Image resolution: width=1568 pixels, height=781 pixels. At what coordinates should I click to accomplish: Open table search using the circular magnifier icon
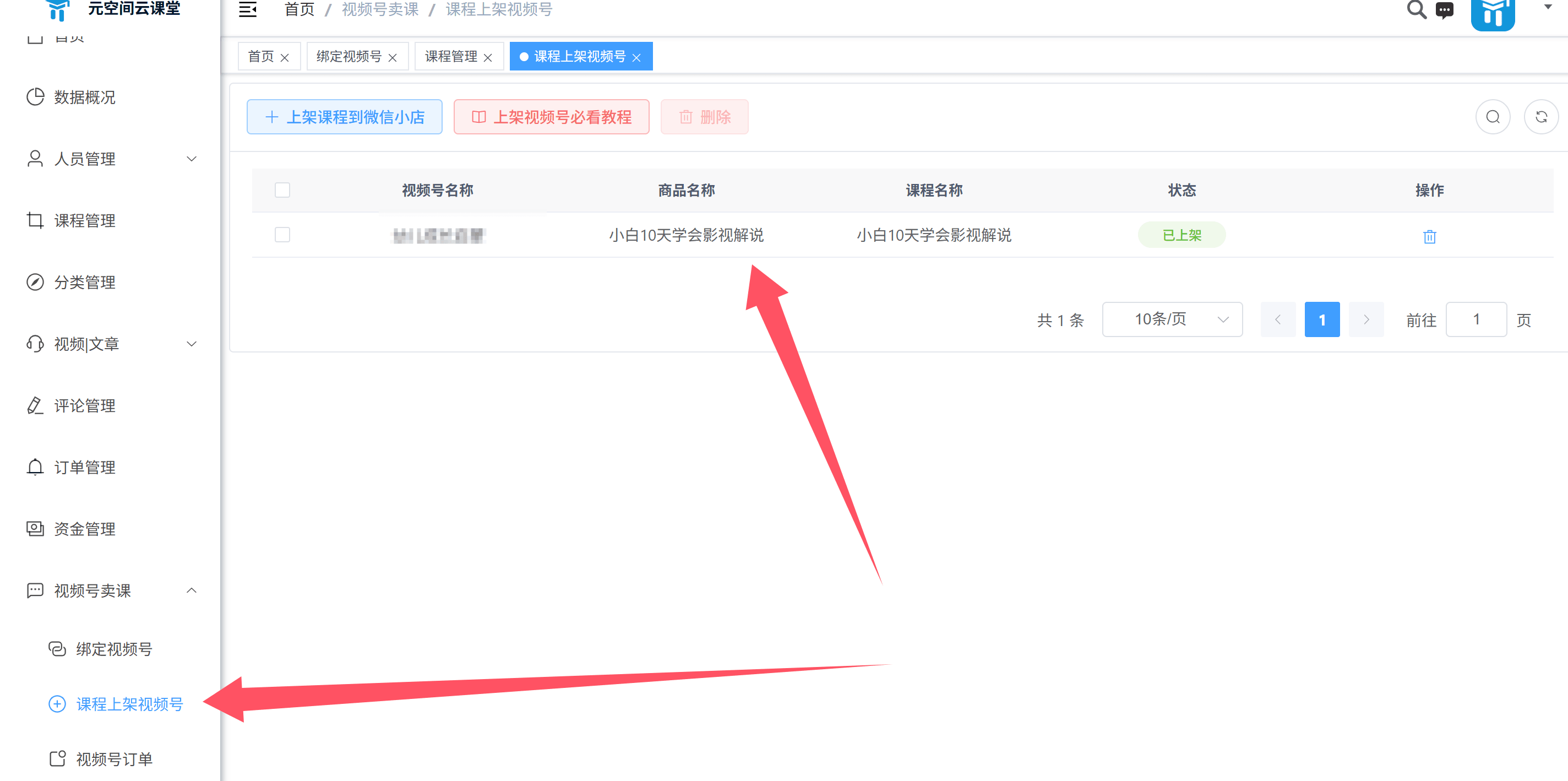point(1493,116)
